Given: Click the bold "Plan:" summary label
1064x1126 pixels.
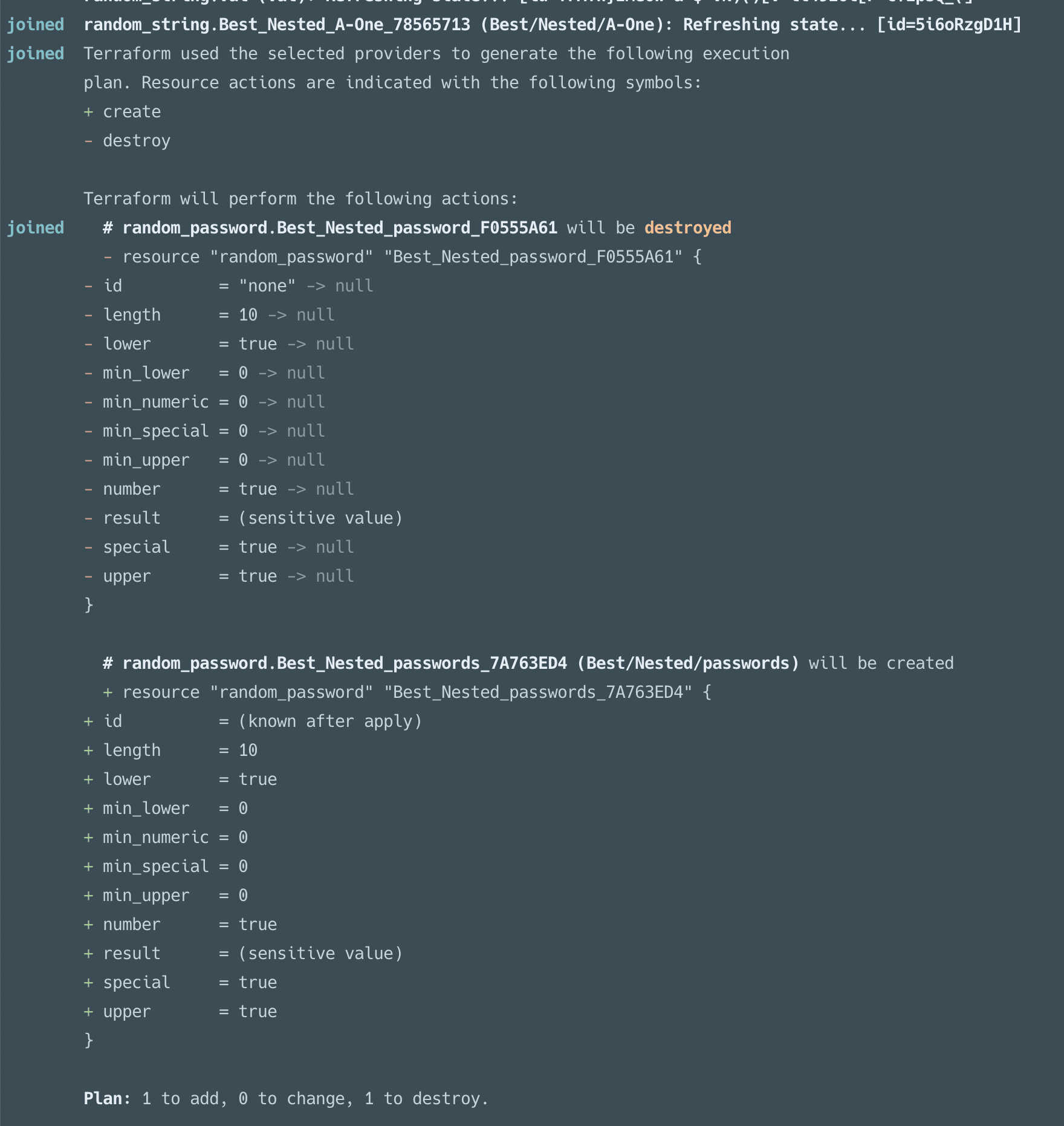Looking at the screenshot, I should [x=107, y=1099].
